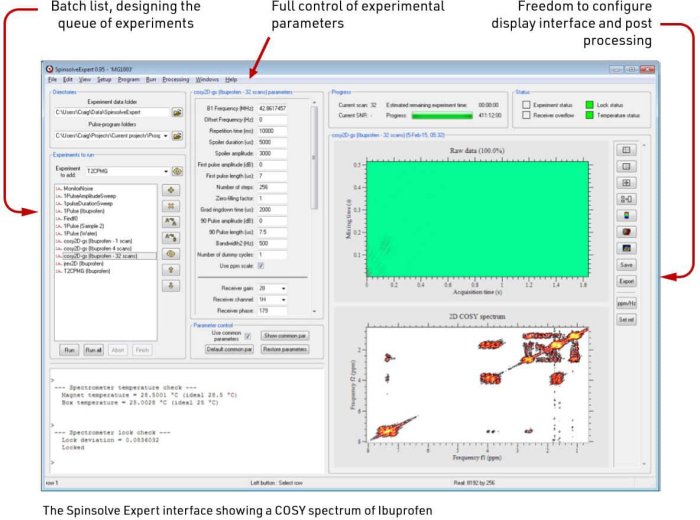Click the top display layout icon in plot toolbar
This screenshot has width=700, height=520.
point(627,150)
